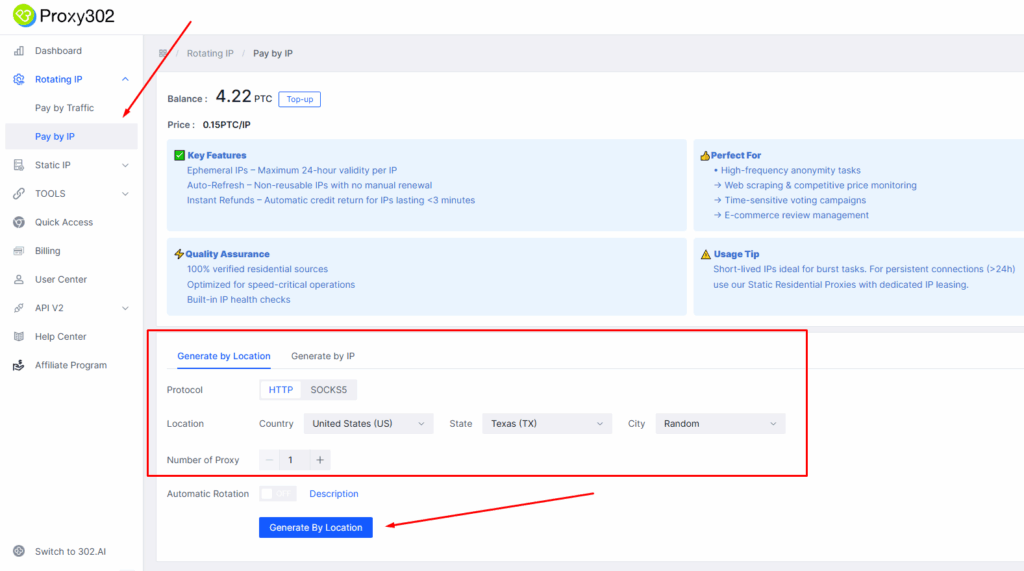Click the User Center person icon
This screenshot has height=571, width=1024.
pyautogui.click(x=19, y=279)
